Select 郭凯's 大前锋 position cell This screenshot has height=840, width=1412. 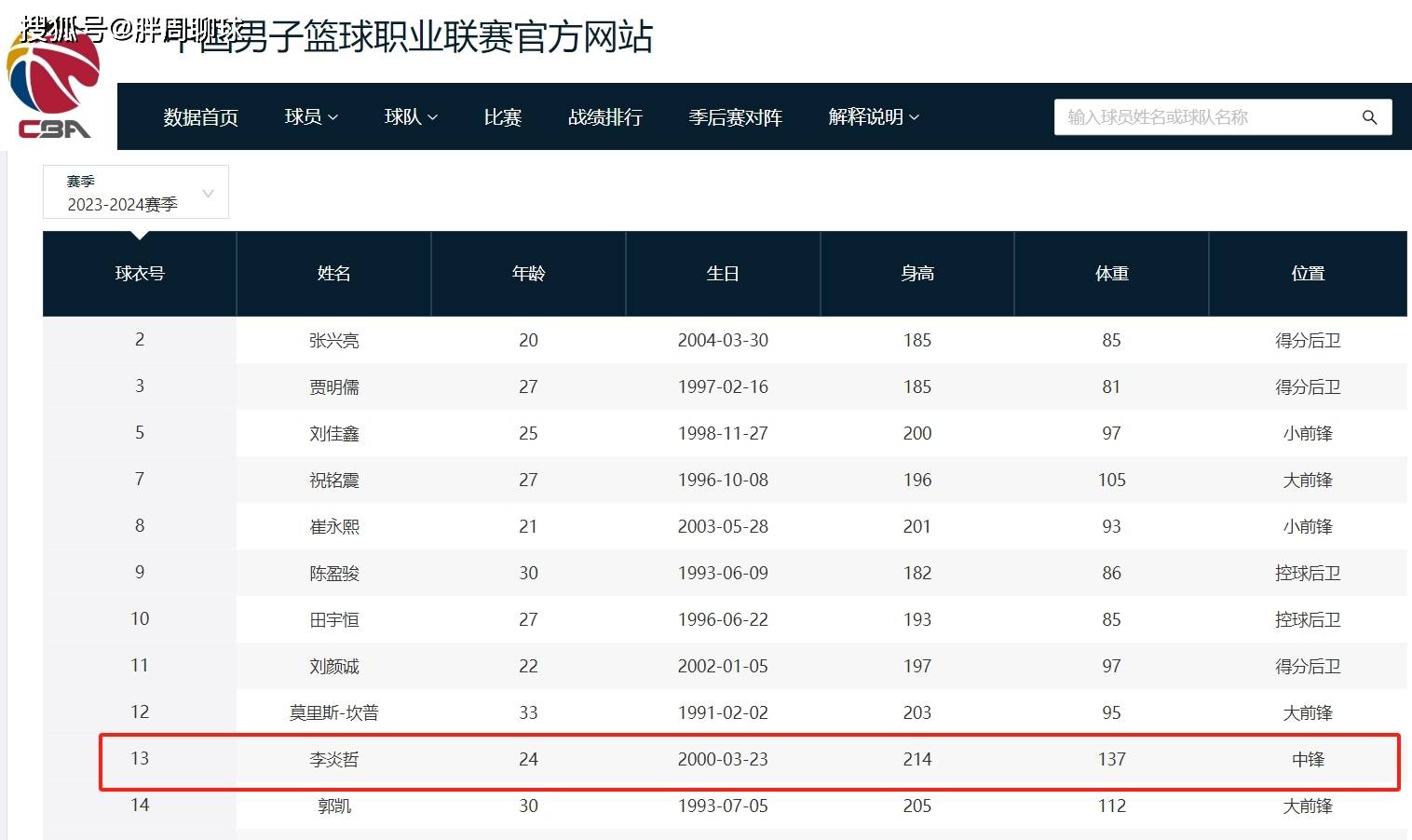click(x=1308, y=806)
